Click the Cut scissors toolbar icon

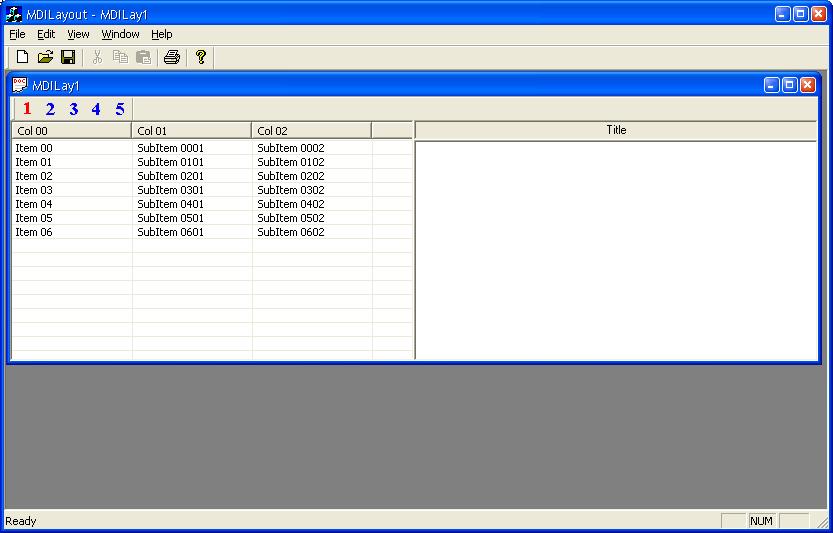click(x=97, y=57)
